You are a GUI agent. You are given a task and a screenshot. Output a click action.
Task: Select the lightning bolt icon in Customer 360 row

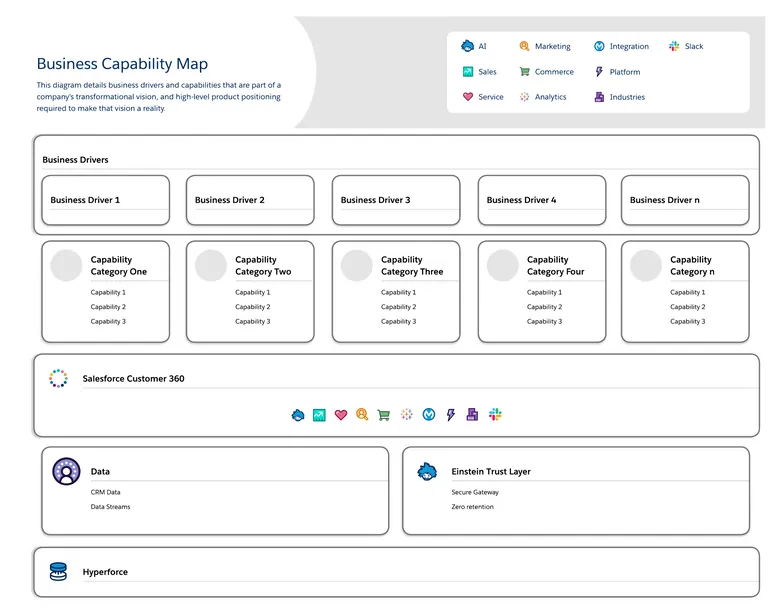(x=450, y=415)
